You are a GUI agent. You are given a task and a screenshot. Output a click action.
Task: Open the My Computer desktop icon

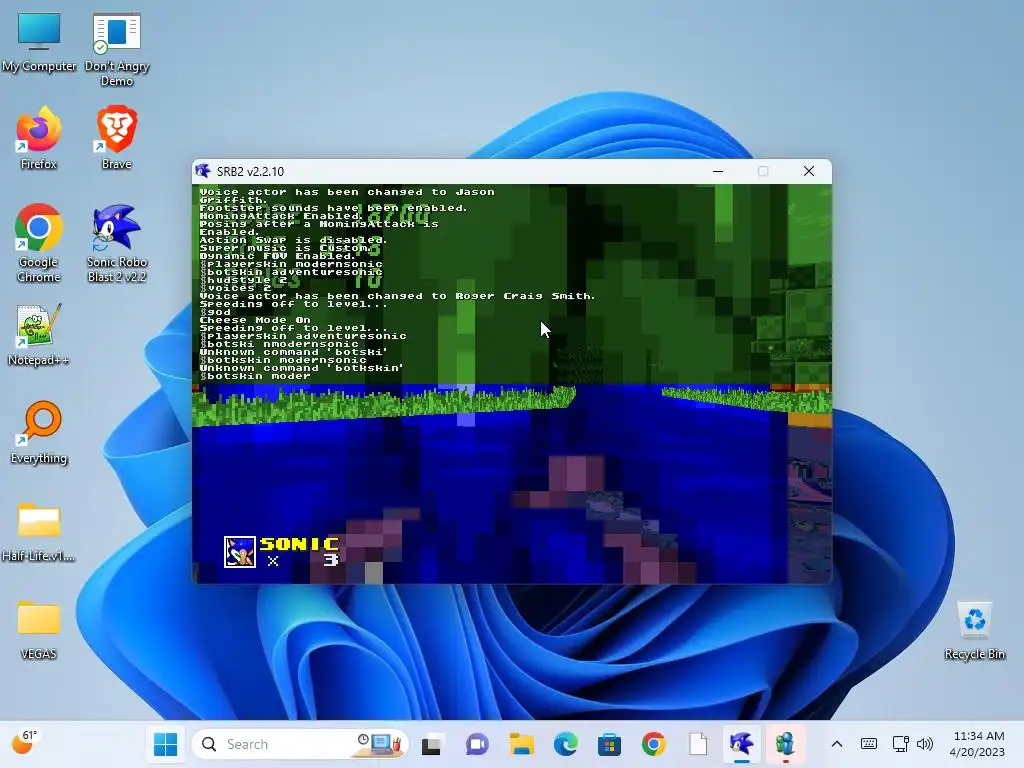click(39, 40)
